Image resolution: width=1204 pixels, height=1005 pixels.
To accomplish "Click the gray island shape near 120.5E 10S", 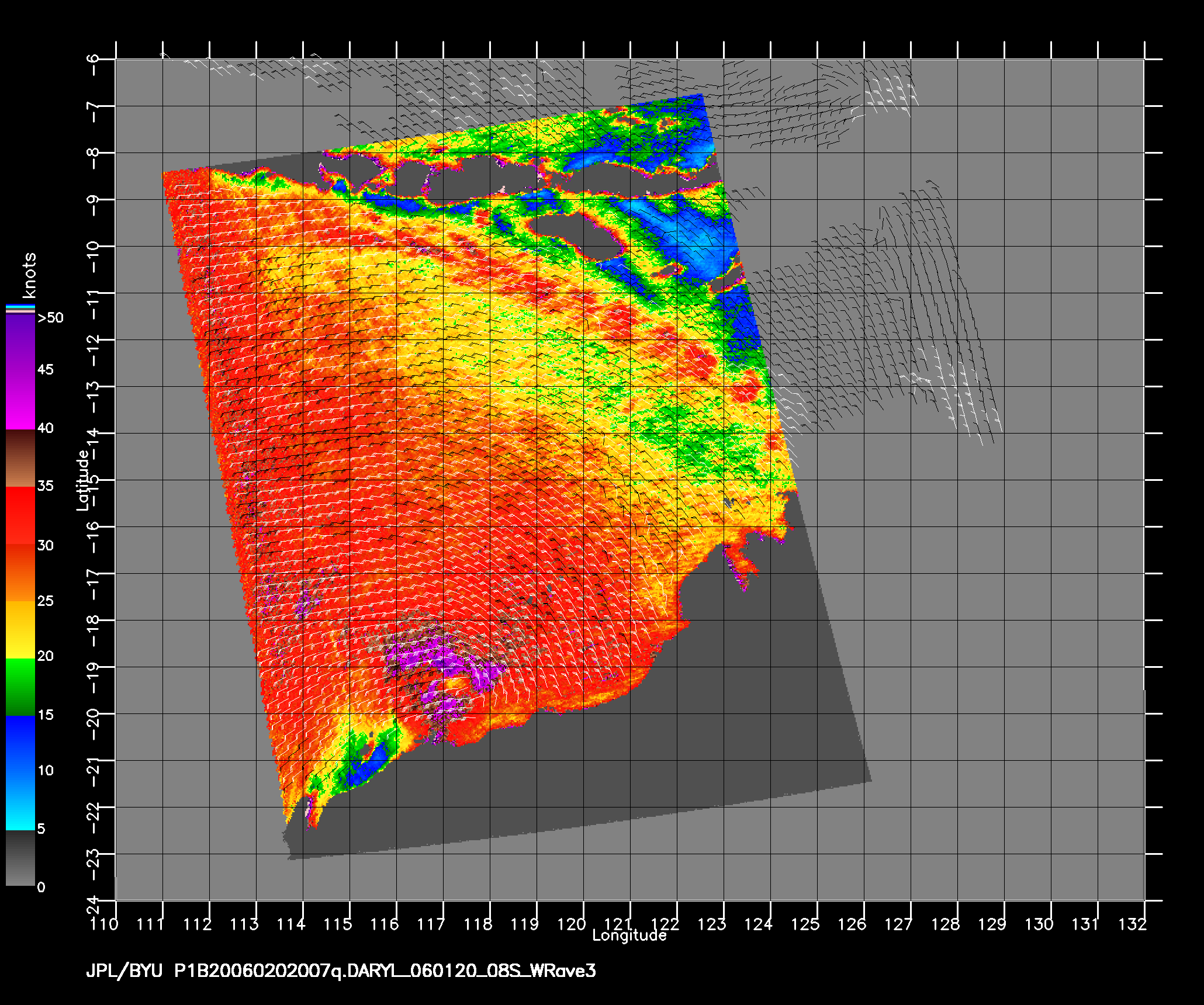I will point(577,237).
